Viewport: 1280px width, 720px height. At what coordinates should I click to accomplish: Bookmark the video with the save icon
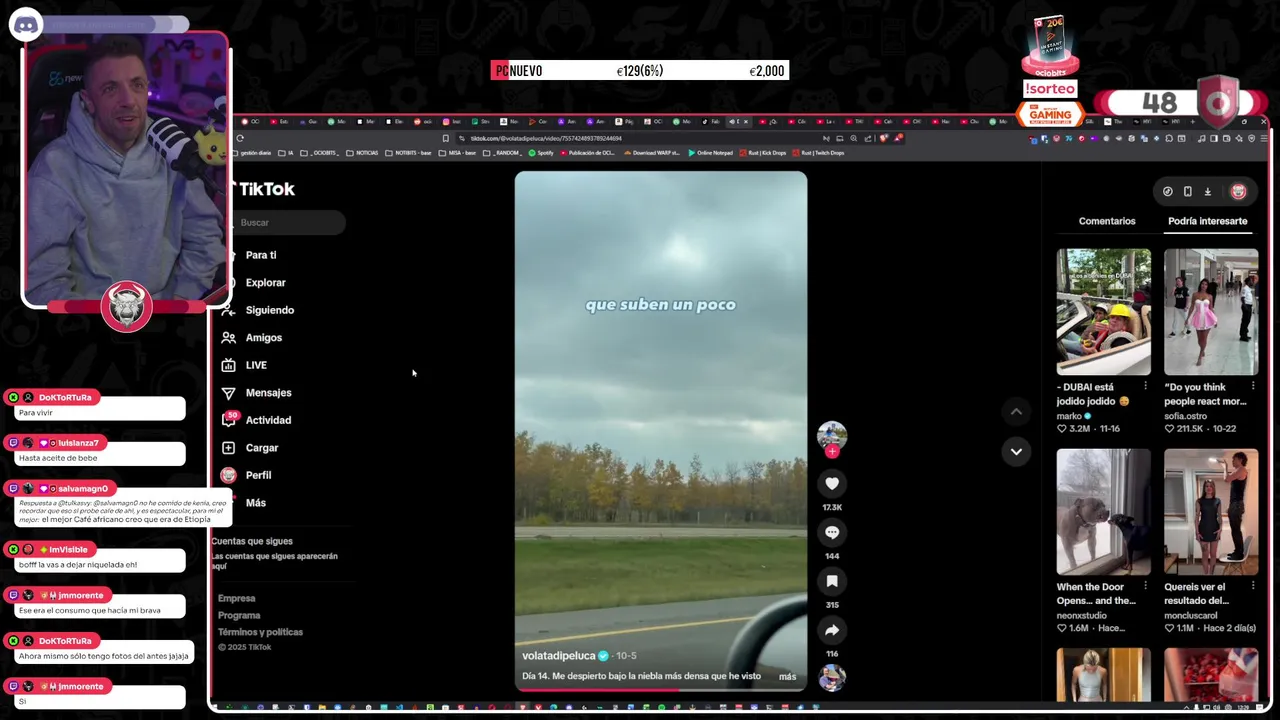pyautogui.click(x=832, y=581)
